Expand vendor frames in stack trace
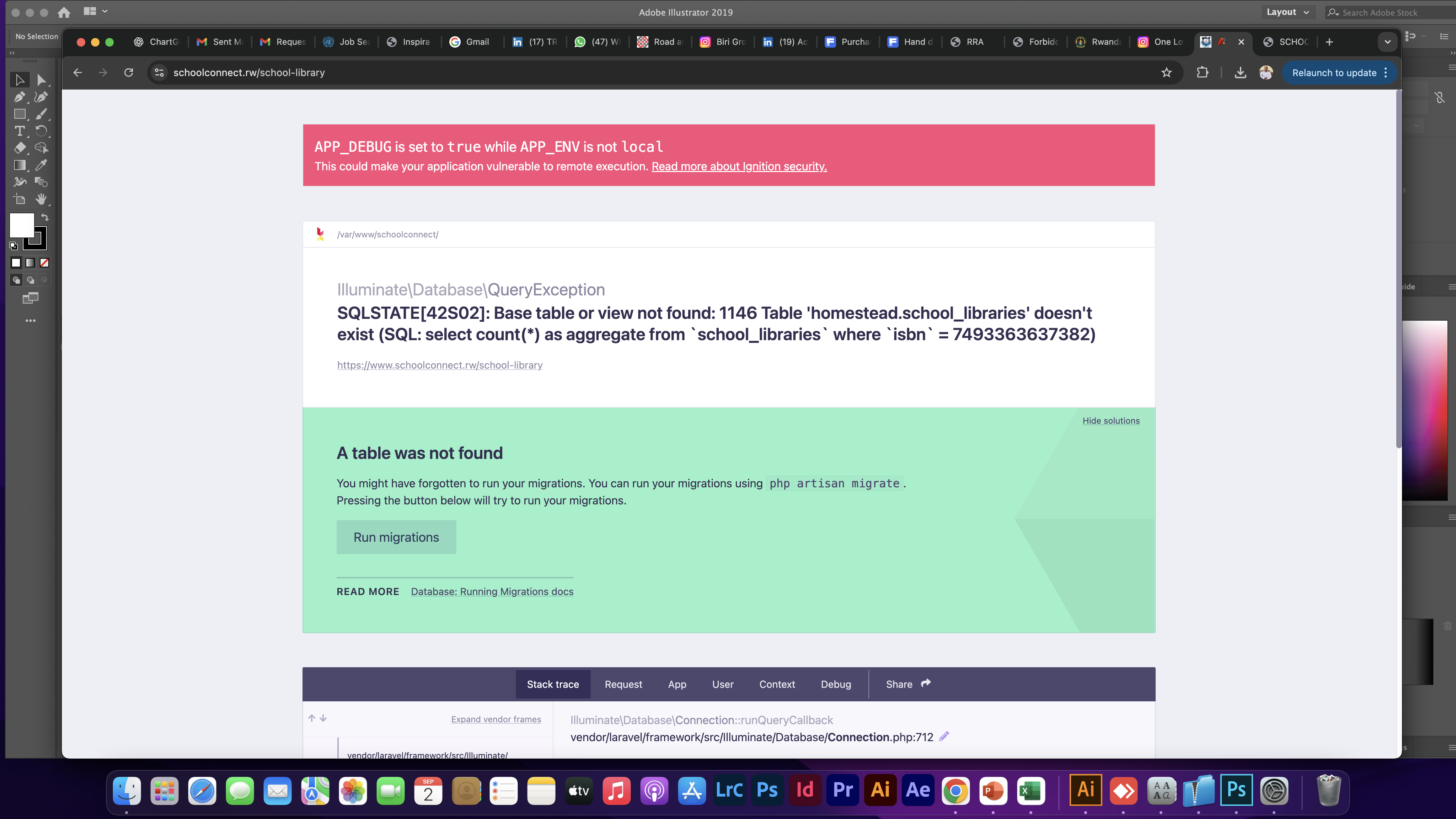This screenshot has height=819, width=1456. point(496,719)
